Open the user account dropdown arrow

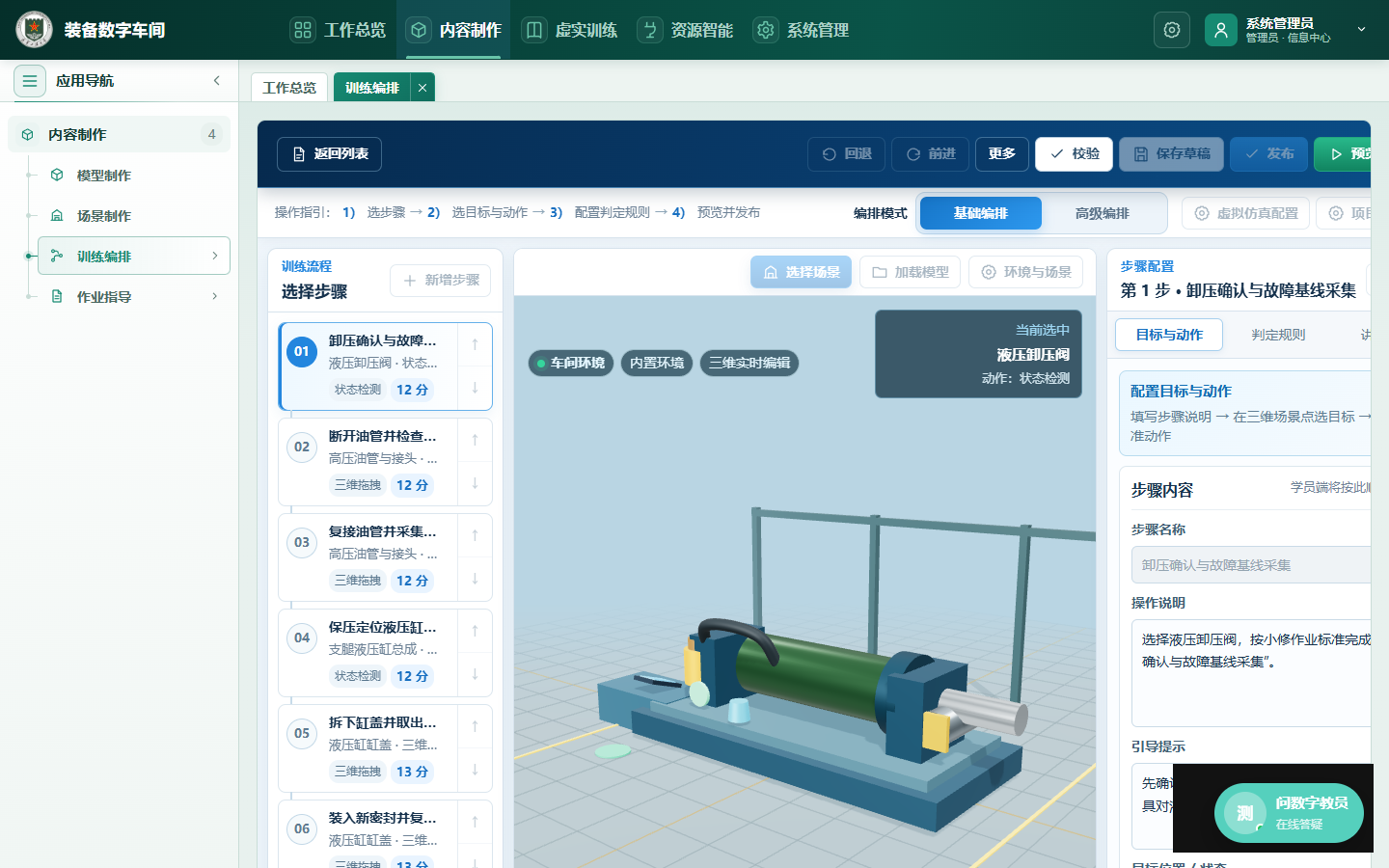tap(1361, 30)
